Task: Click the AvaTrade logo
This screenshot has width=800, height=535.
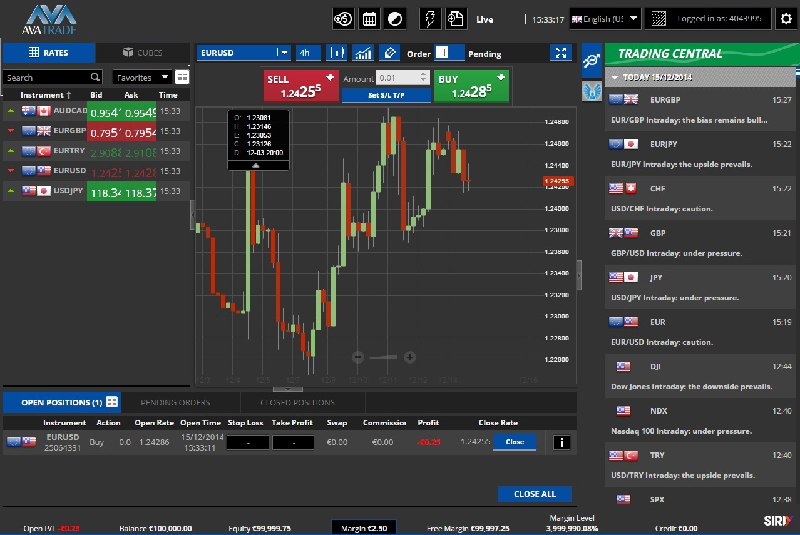Action: (49, 20)
